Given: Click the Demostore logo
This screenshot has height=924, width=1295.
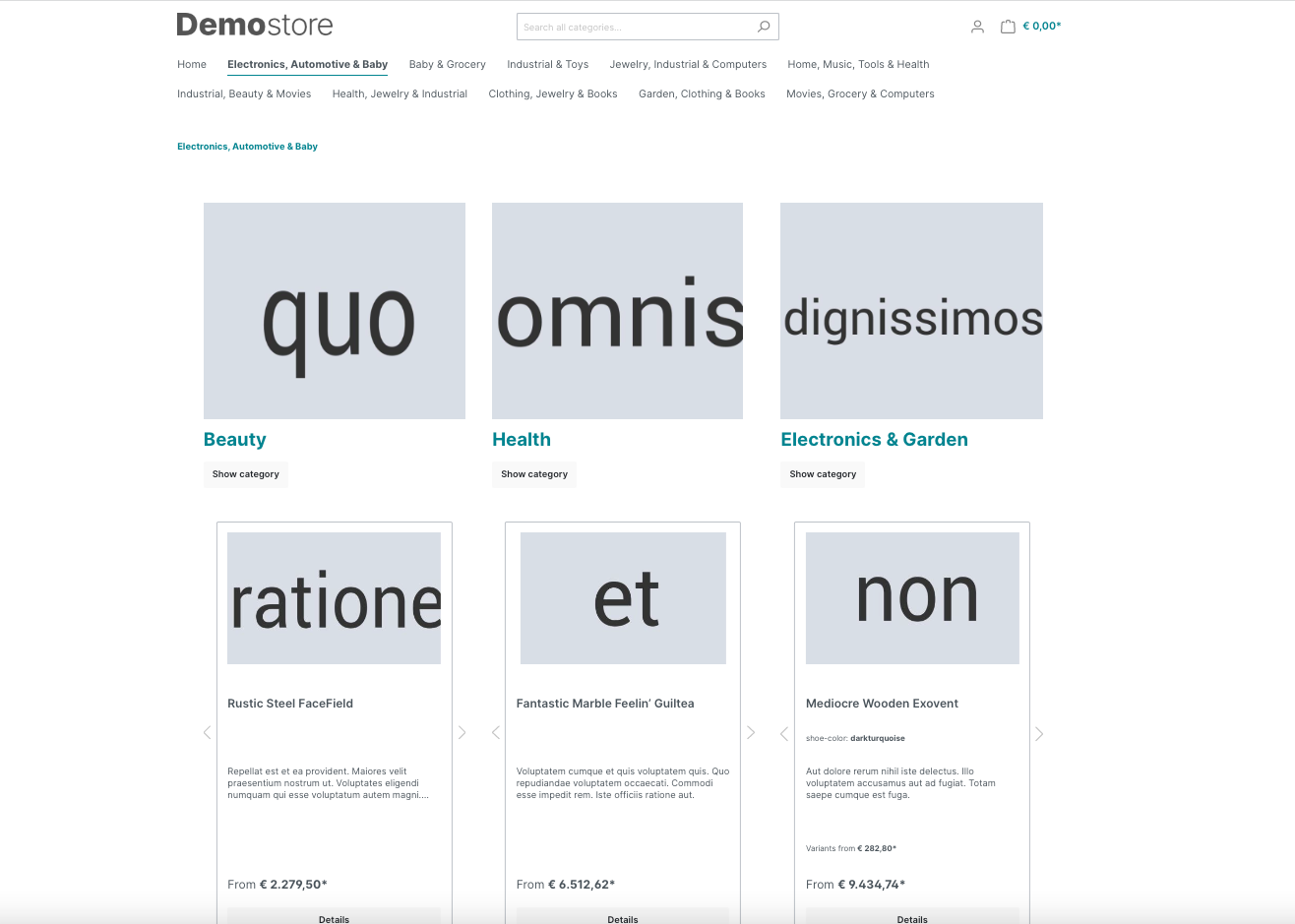Looking at the screenshot, I should point(255,25).
